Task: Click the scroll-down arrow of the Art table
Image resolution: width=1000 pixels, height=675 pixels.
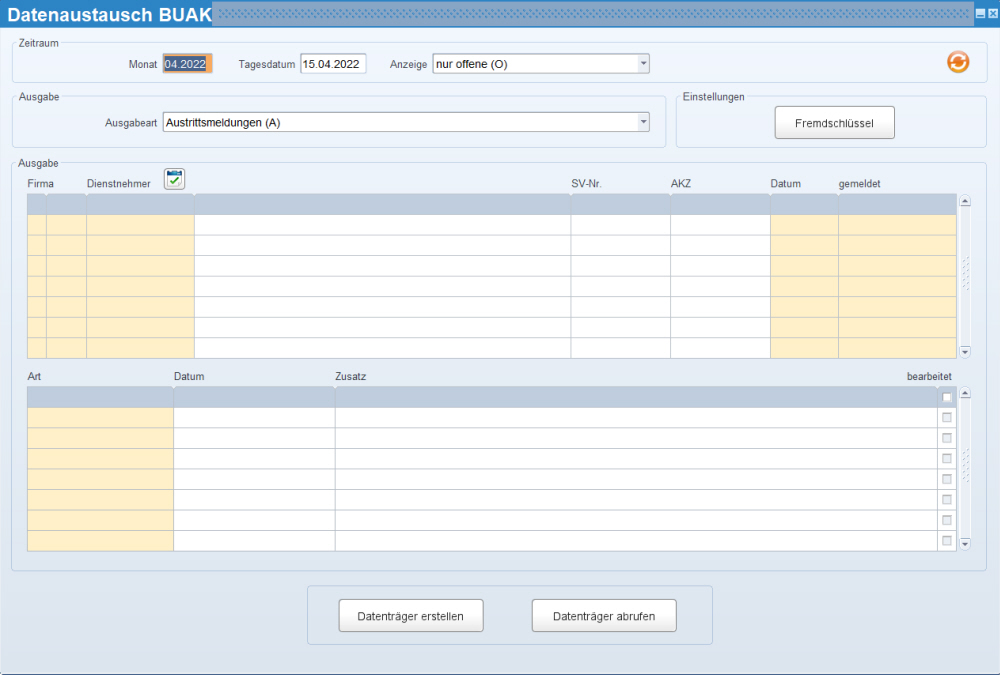Action: click(x=965, y=544)
